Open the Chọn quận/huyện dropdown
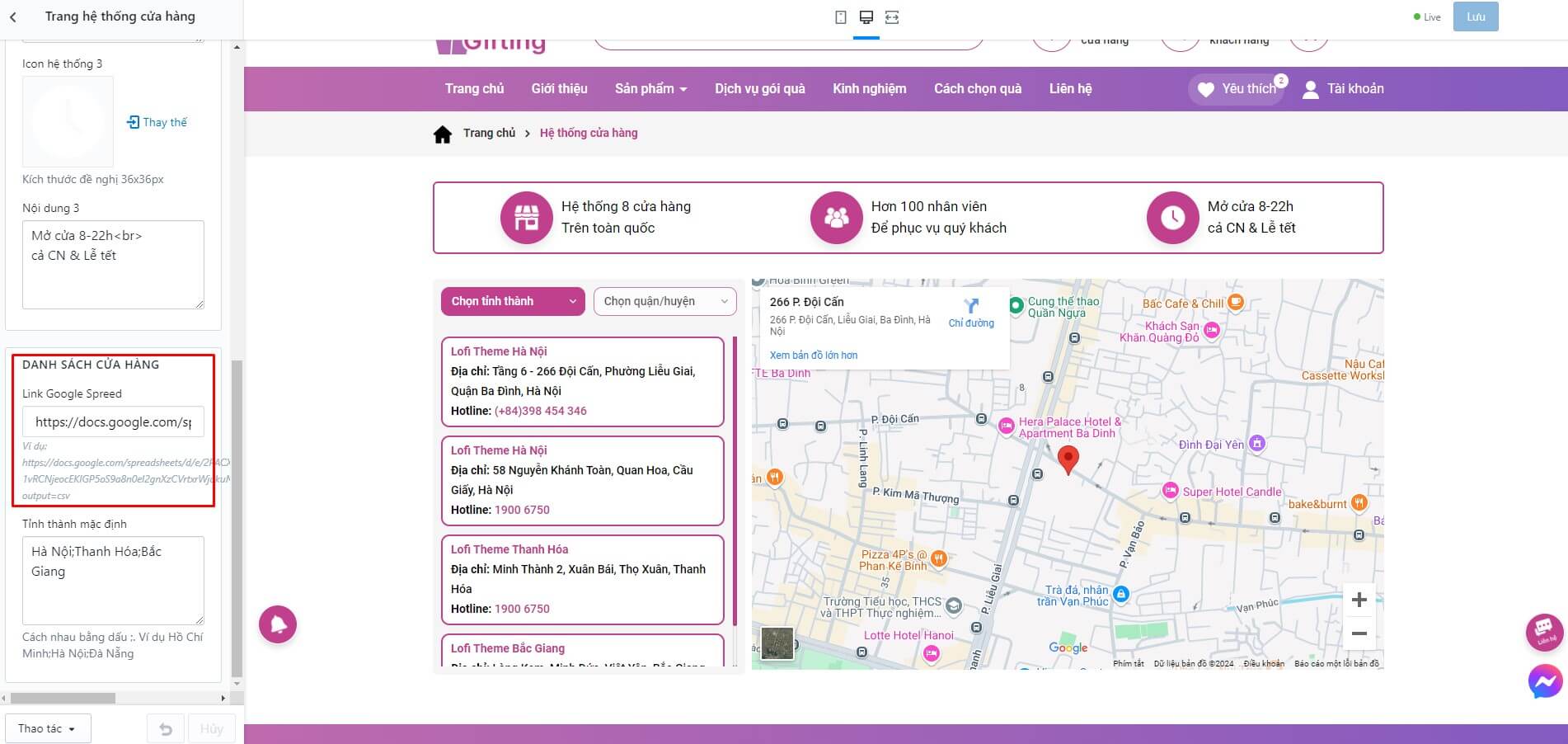Screen dimensions: 1568x744 [x=665, y=301]
